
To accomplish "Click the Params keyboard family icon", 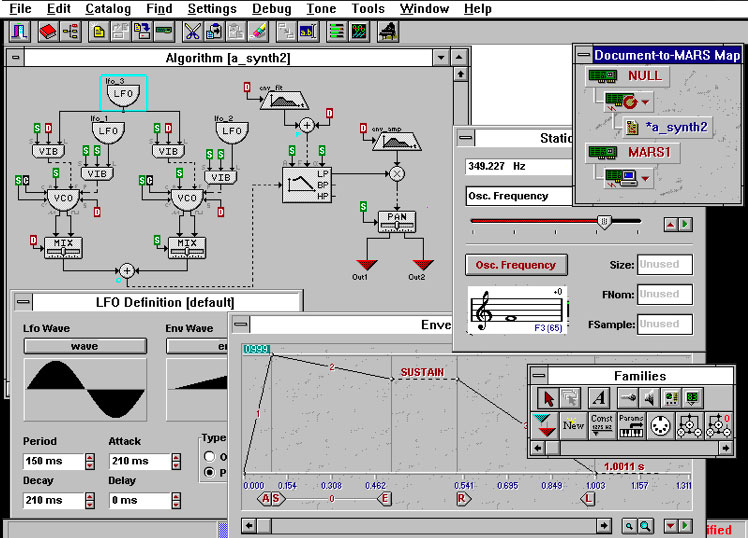I will pos(632,424).
